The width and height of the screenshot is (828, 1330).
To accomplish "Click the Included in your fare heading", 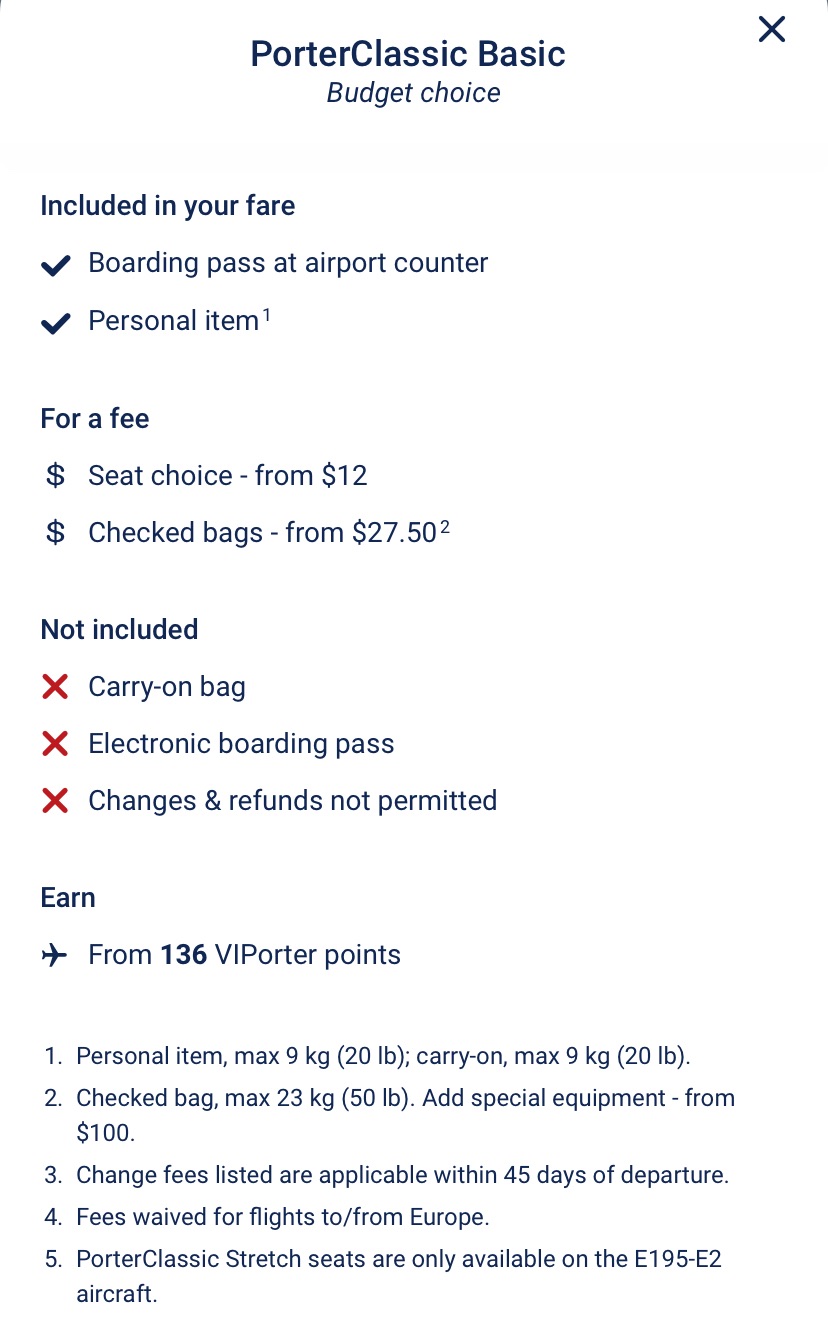I will [x=168, y=206].
